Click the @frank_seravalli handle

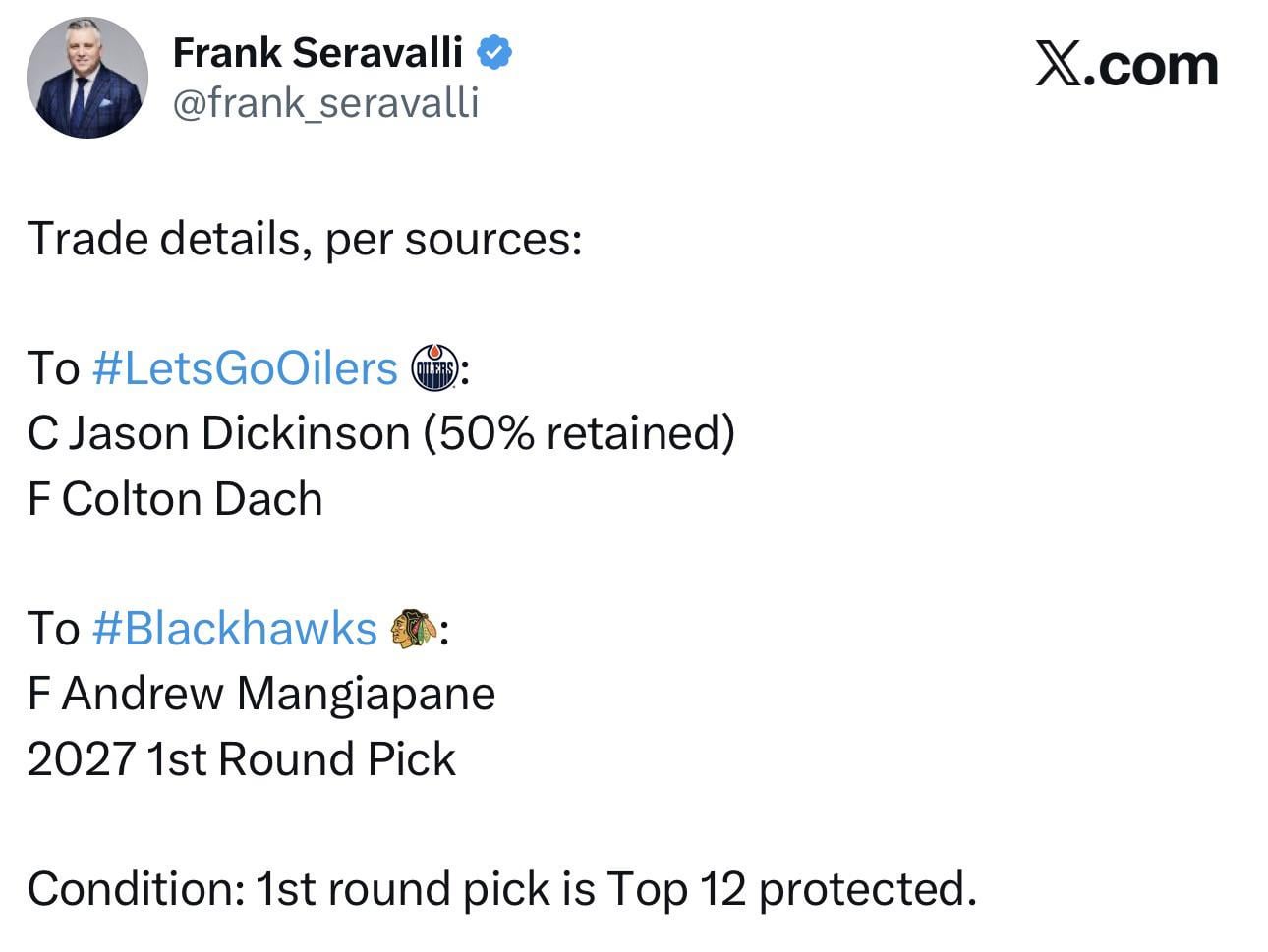(x=325, y=102)
